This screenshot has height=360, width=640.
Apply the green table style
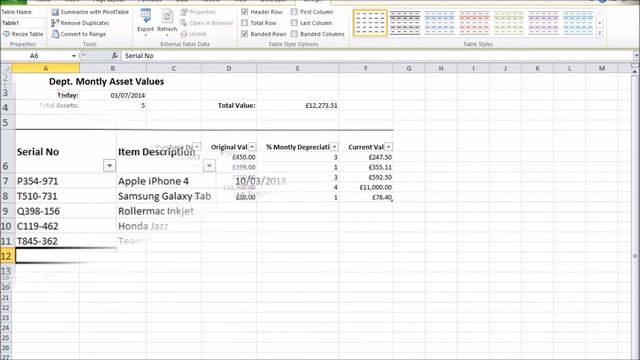pos(509,23)
